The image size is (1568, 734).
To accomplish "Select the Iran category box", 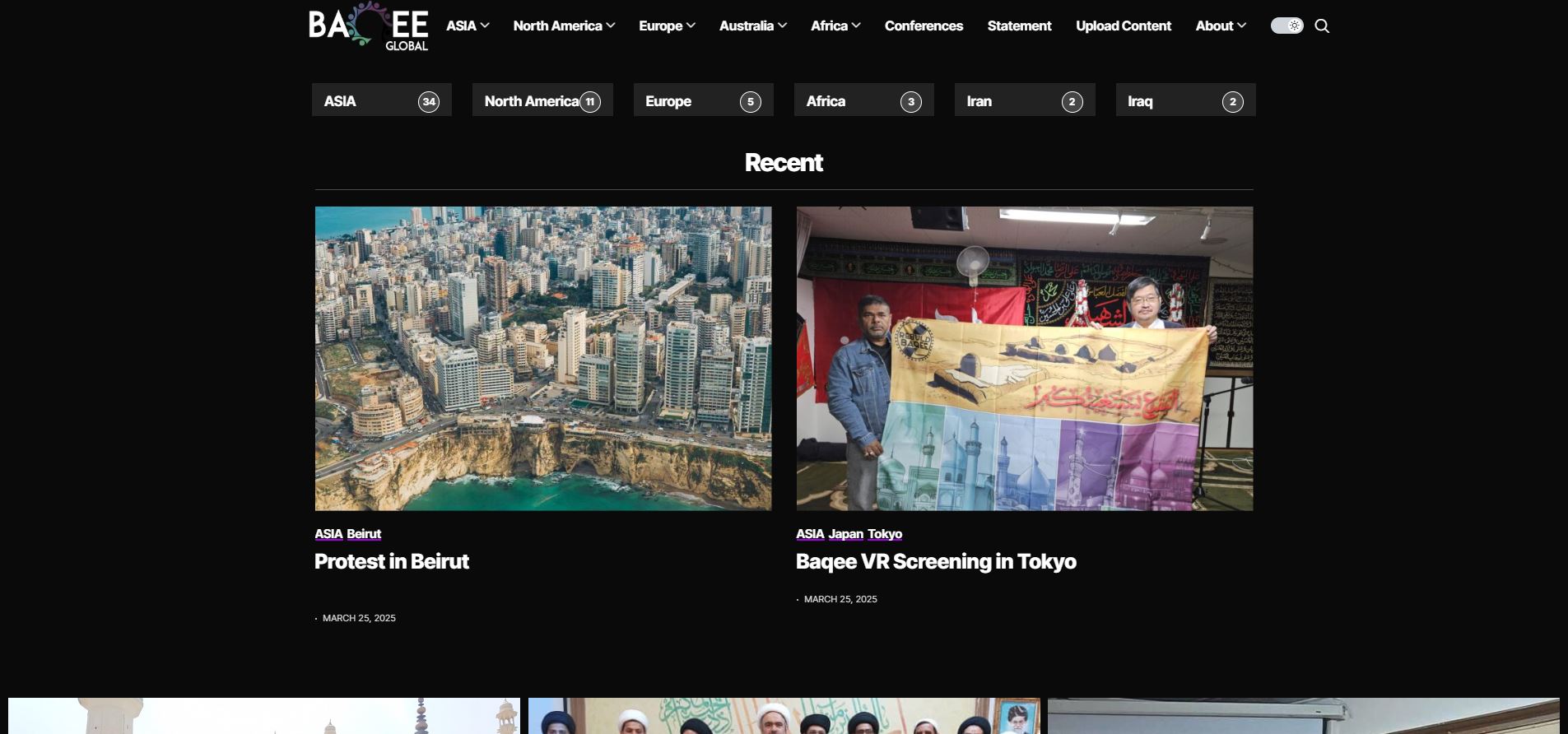I will (1024, 101).
